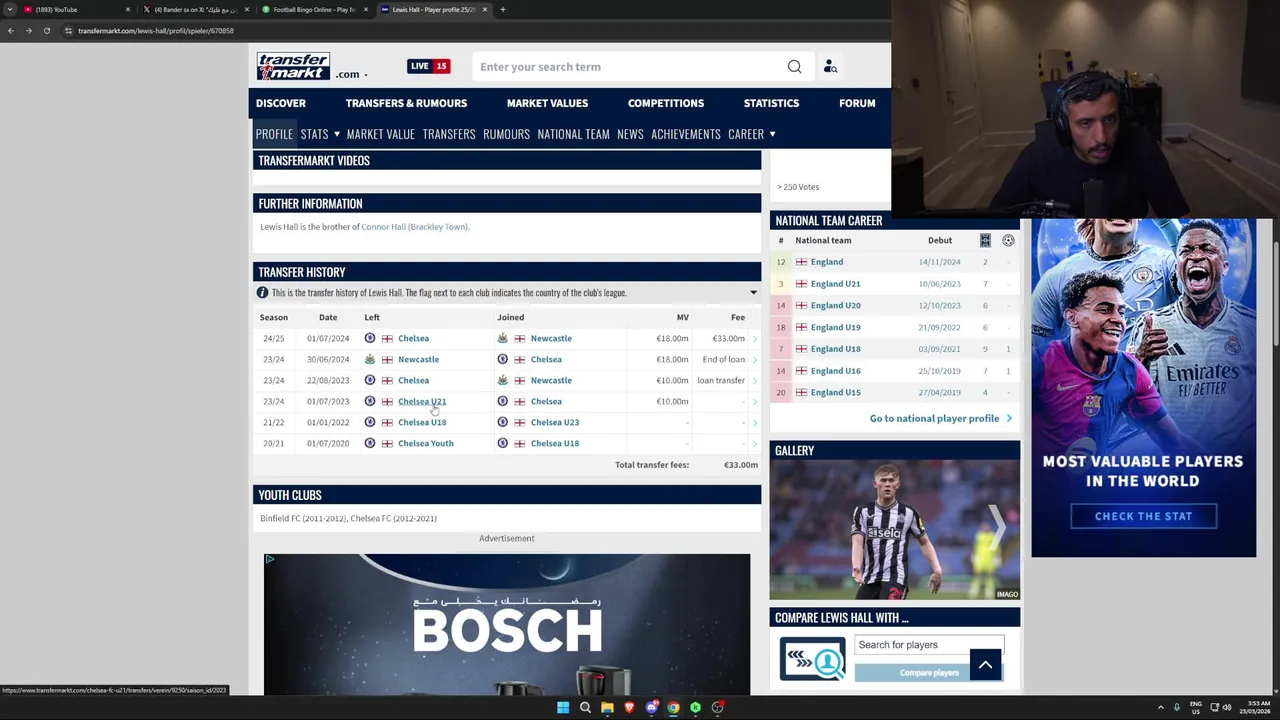Click the €33.00m fee in 24/25 row
The height and width of the screenshot is (720, 1280).
tap(728, 339)
